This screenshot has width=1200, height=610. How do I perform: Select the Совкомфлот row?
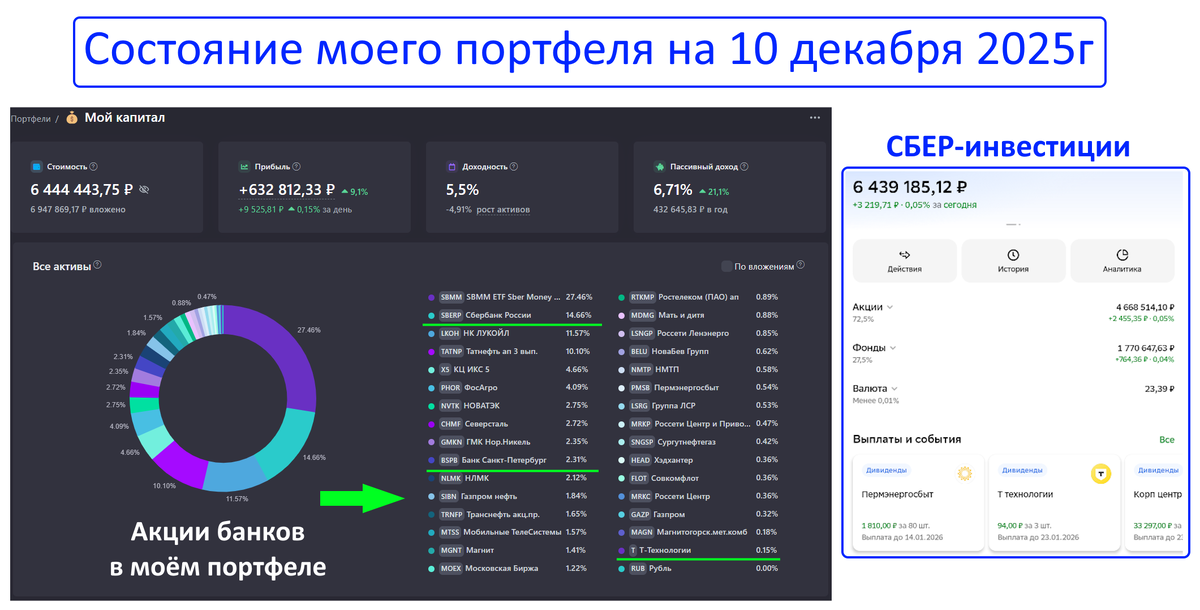pyautogui.click(x=698, y=477)
